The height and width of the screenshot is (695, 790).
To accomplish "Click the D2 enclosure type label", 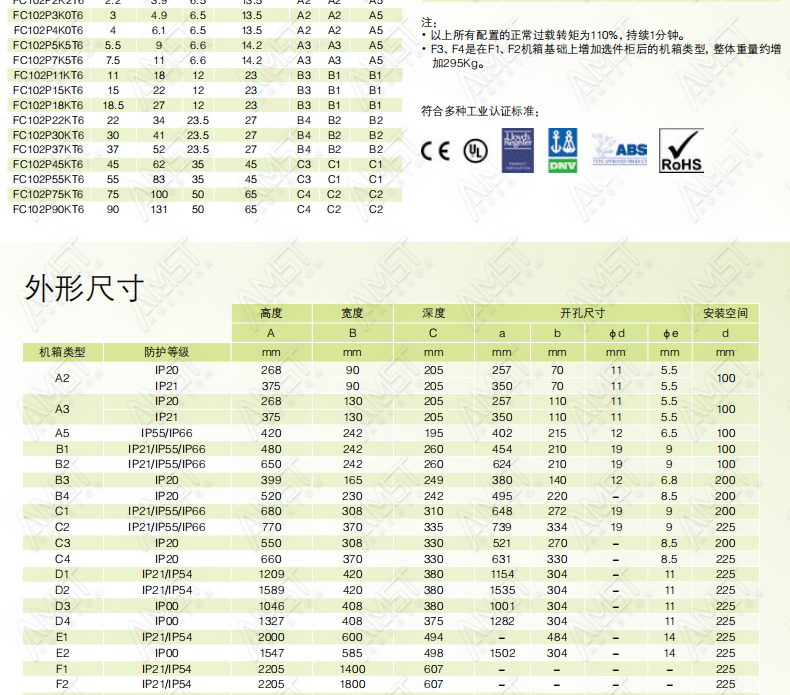I will click(62, 590).
